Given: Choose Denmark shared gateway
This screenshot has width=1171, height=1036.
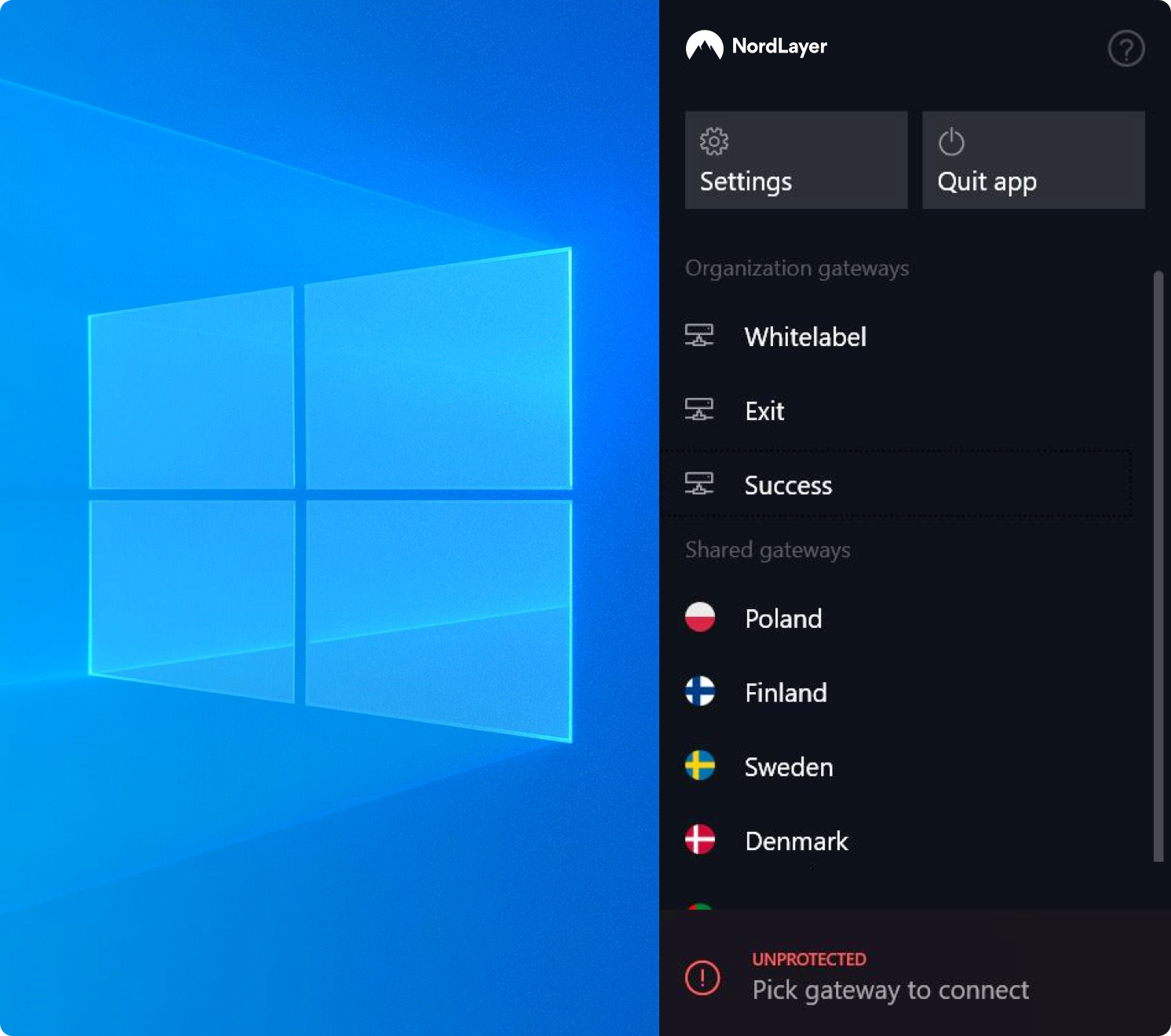Looking at the screenshot, I should [x=797, y=841].
